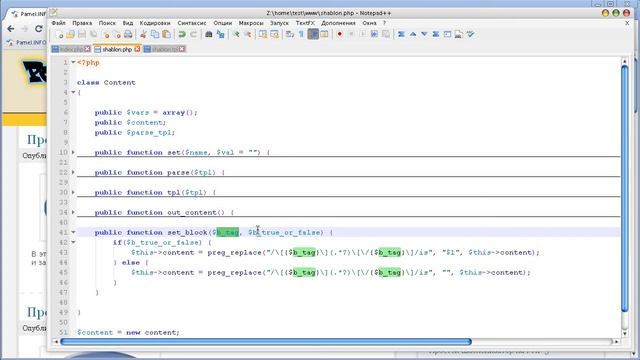Play the recorded macro via the toolbar icon
Viewport: 640px width, 360px height.
pyautogui.click(x=362, y=34)
